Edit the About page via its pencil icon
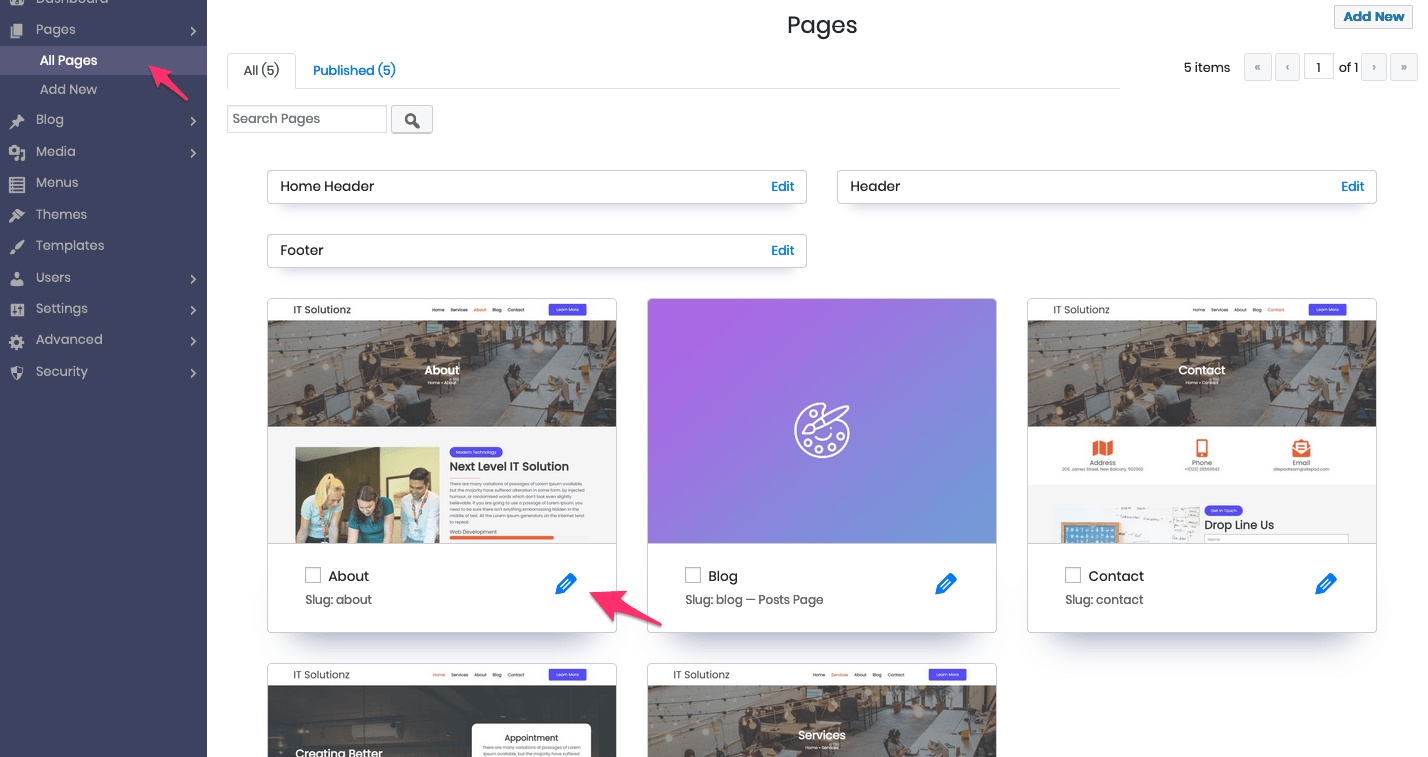Image resolution: width=1428 pixels, height=757 pixels. 566,583
